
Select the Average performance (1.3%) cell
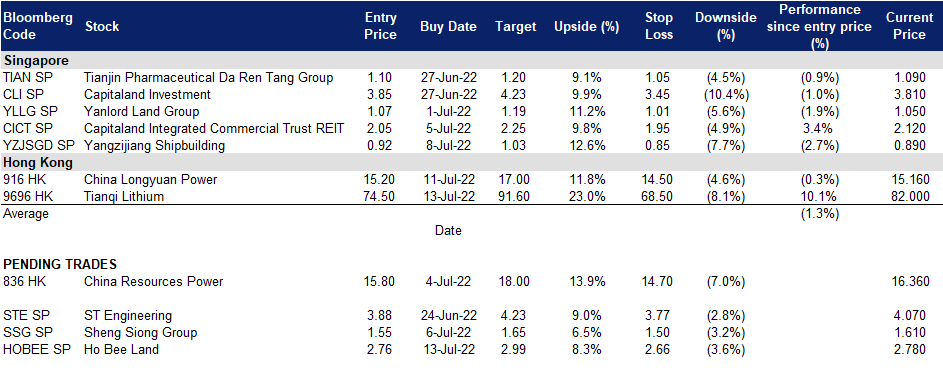(820, 213)
